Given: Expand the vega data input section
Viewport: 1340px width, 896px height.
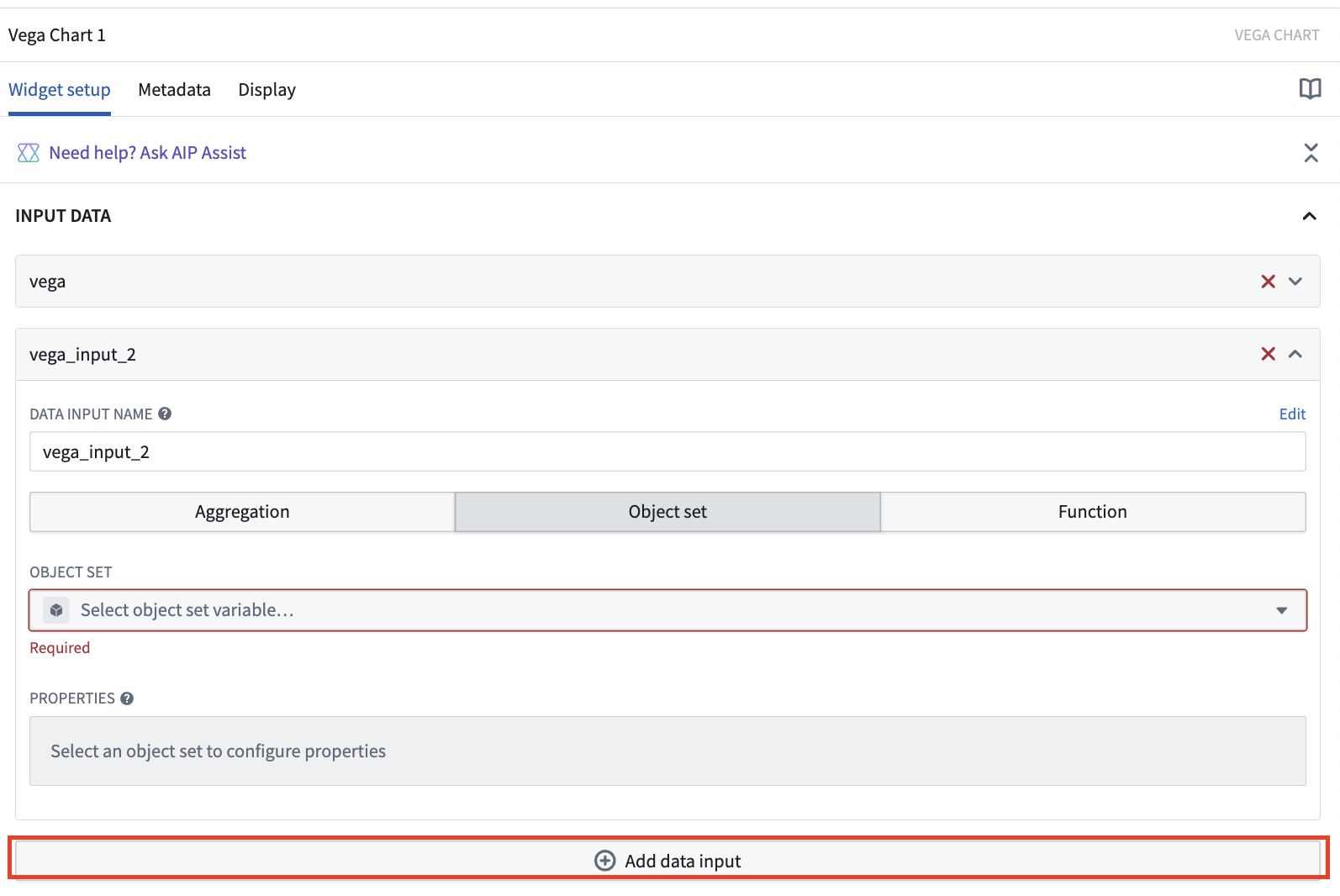Looking at the screenshot, I should click(1295, 282).
